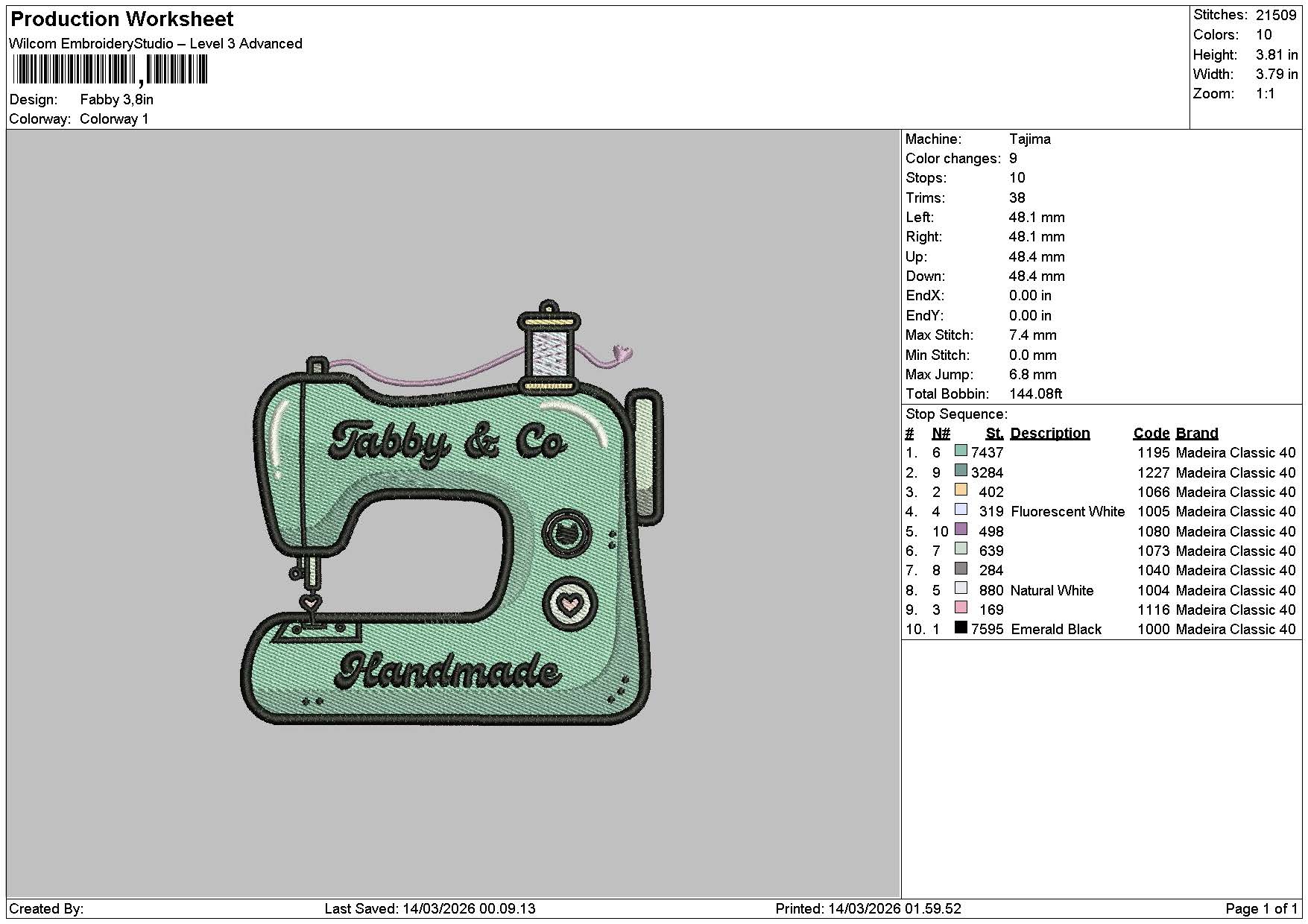This screenshot has width=1308, height=924.
Task: Click the "N#" column header
Action: pos(941,433)
